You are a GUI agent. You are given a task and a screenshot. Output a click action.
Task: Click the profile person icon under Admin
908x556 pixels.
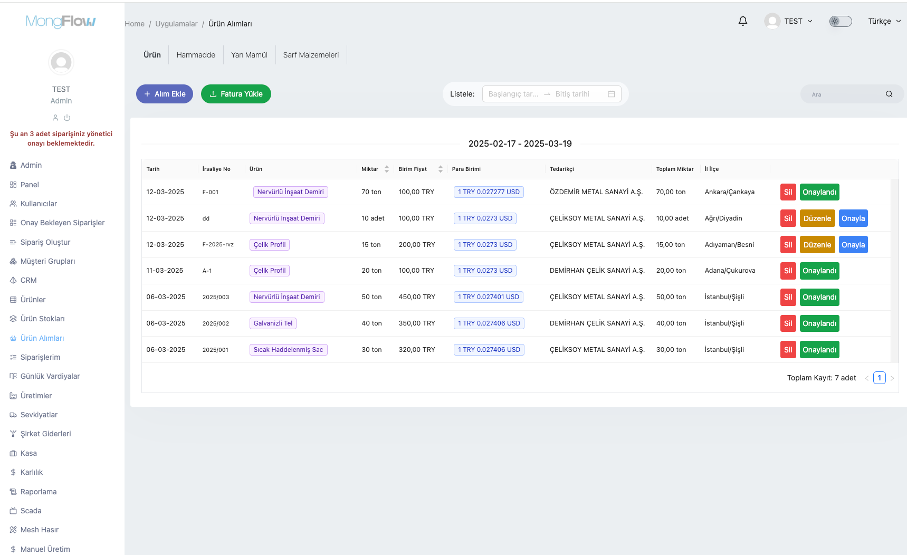(x=56, y=118)
